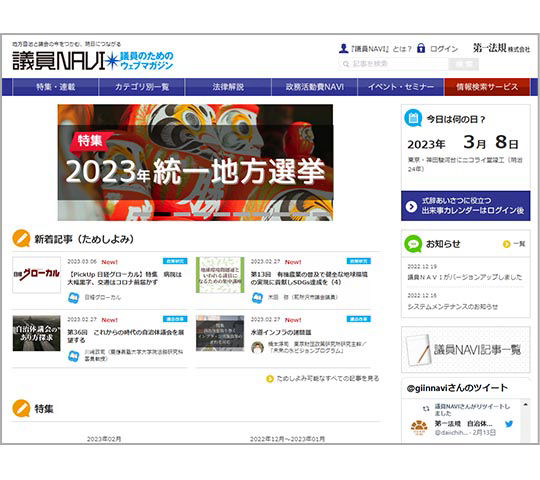Click the padlock icon next to ログイン
Screen dimensions: 540x480
pos(421,48)
